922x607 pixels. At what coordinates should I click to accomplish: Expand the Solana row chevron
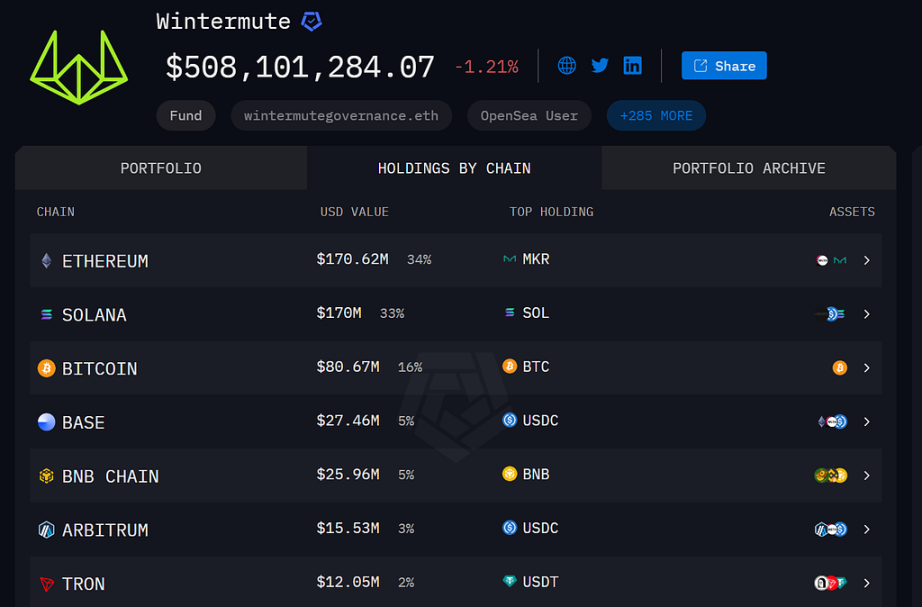pyautogui.click(x=867, y=314)
